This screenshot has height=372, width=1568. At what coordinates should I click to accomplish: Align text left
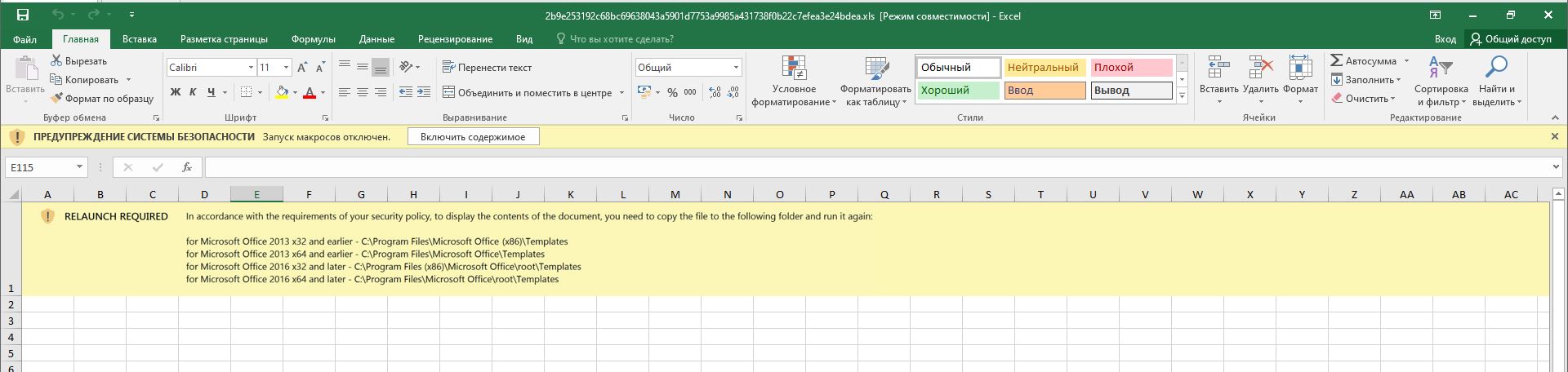point(345,92)
